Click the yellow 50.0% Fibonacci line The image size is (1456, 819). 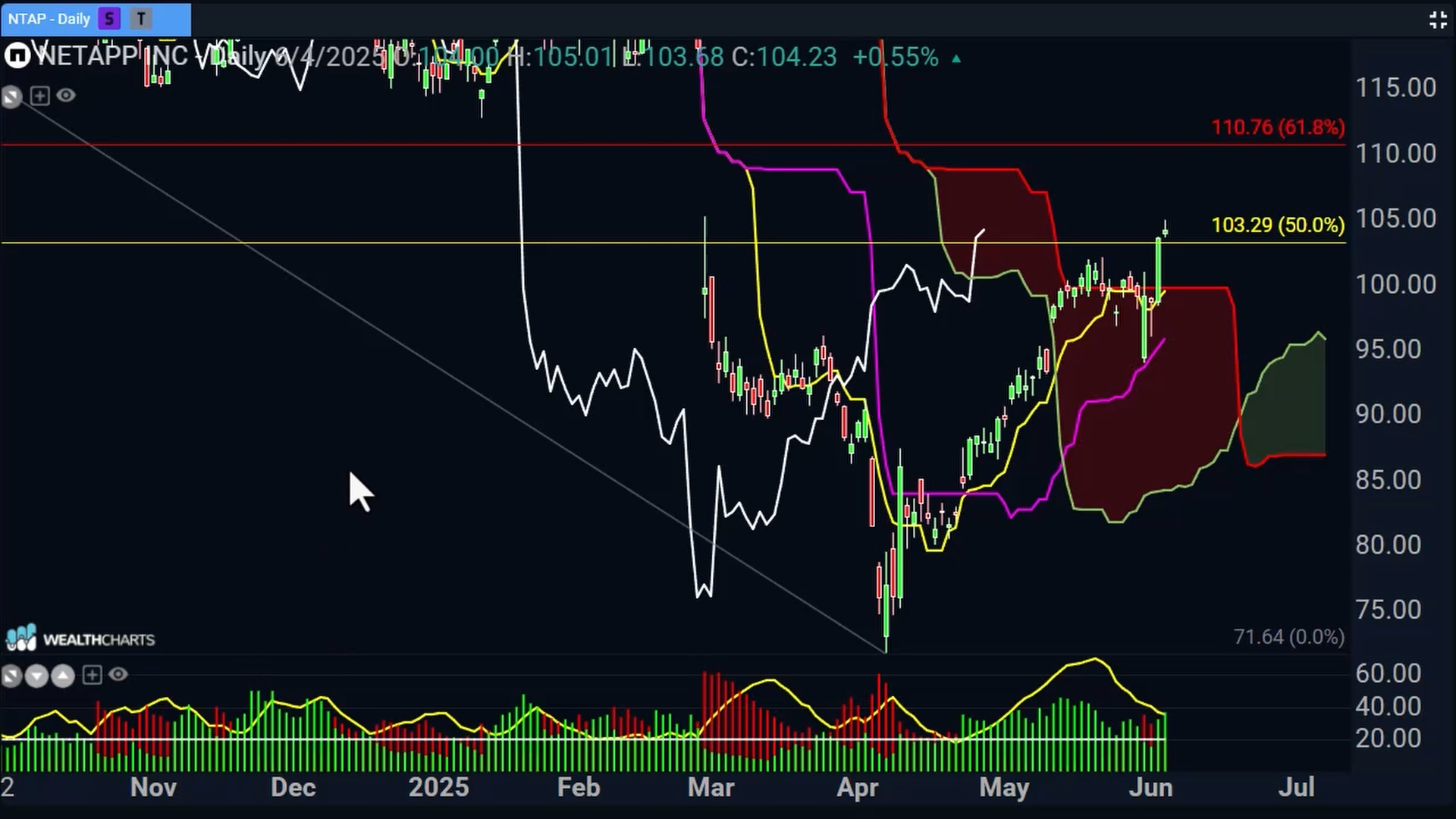click(673, 243)
